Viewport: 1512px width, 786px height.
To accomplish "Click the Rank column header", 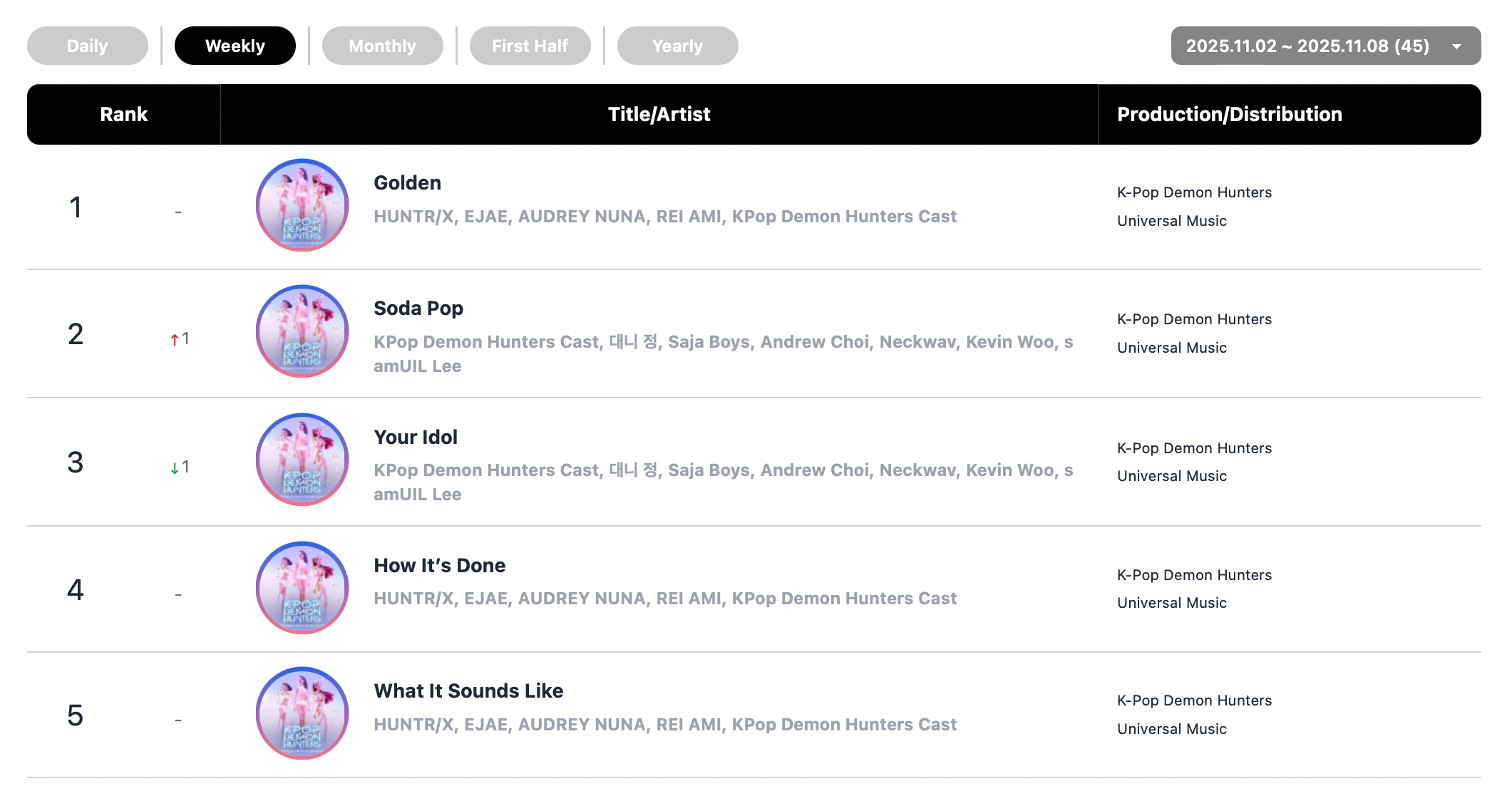I will (x=124, y=114).
